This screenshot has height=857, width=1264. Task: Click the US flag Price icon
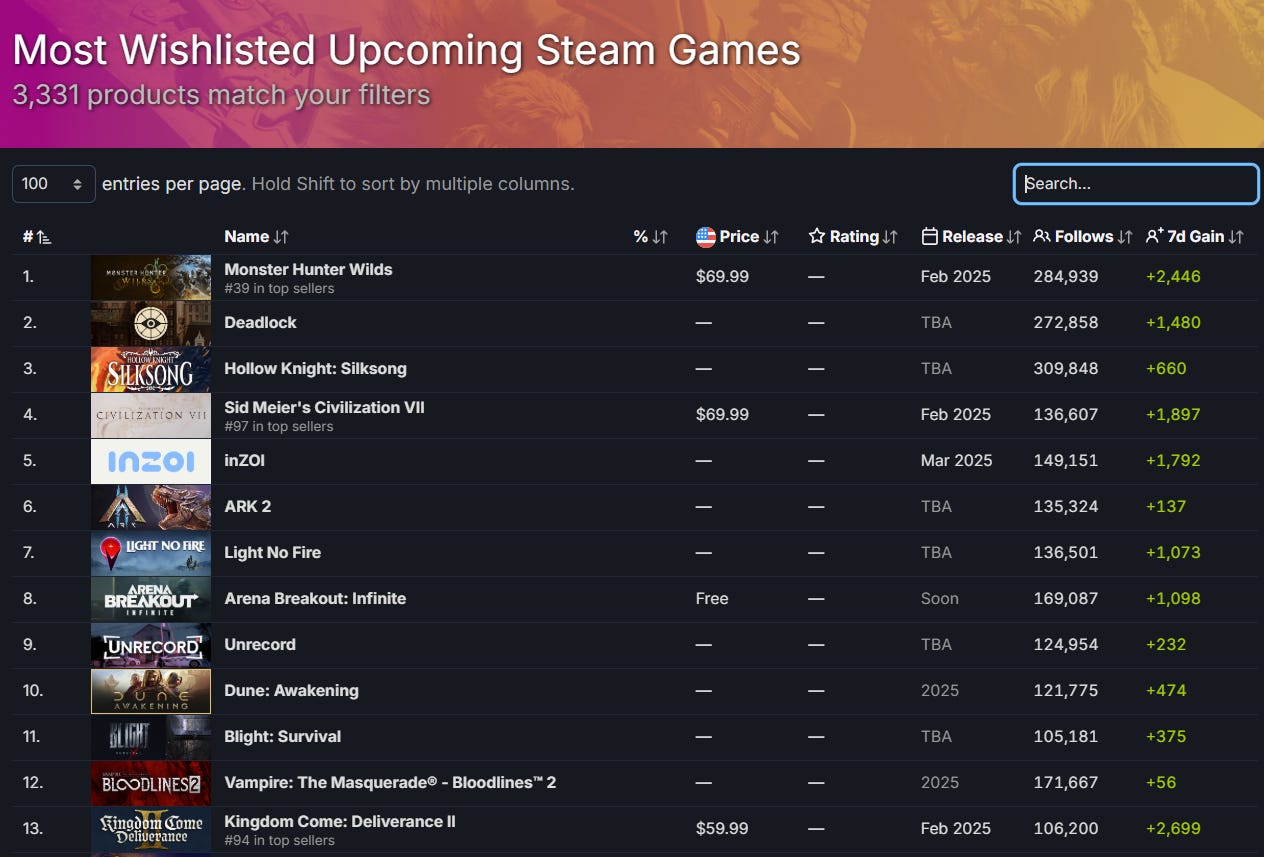pyautogui.click(x=706, y=237)
